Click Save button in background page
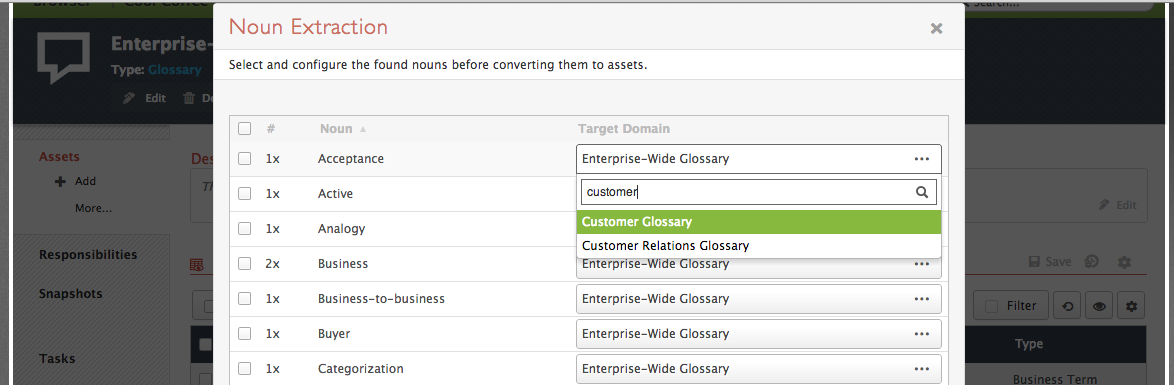 coord(1050,261)
